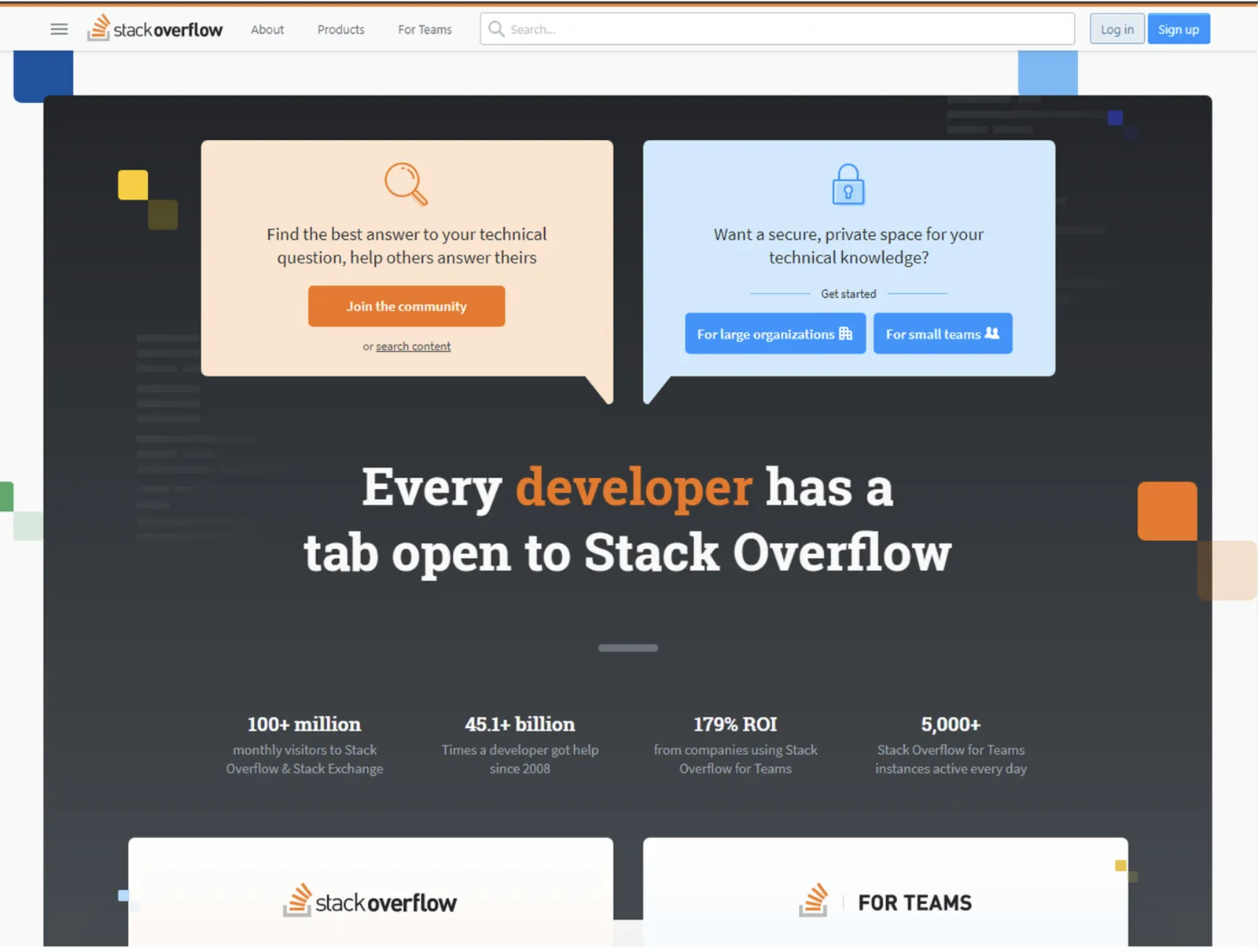The image size is (1258, 952).
Task: Click the Log in button
Action: tap(1117, 29)
